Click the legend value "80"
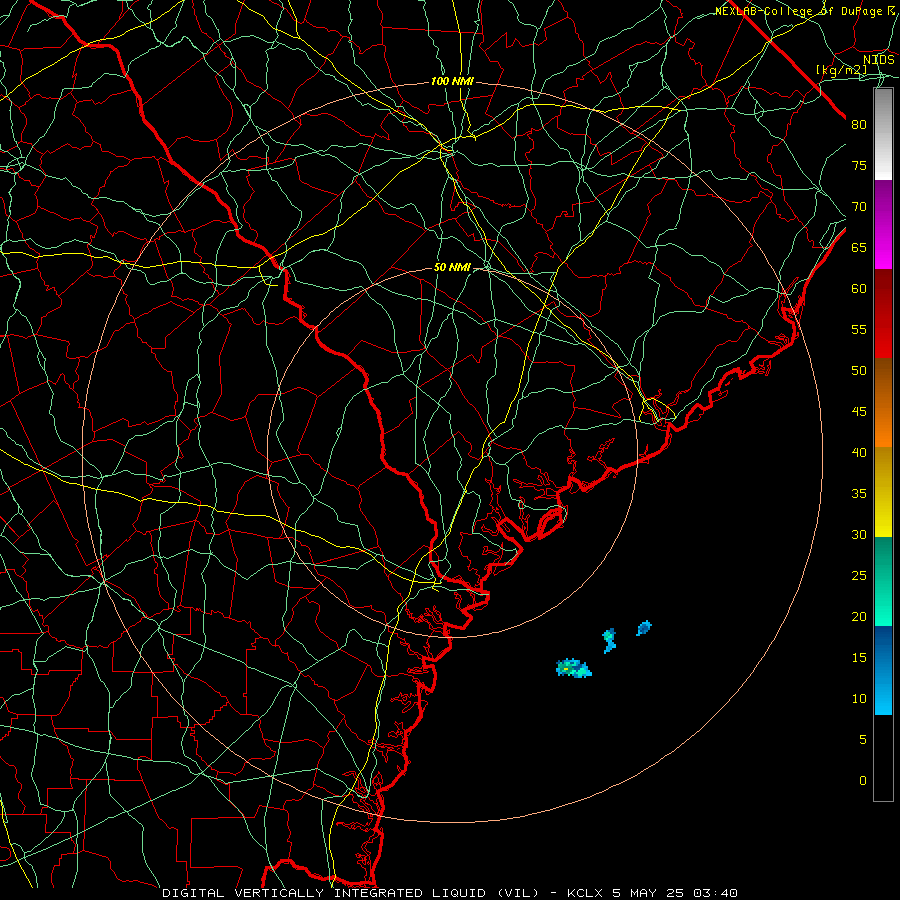This screenshot has width=900, height=900. [x=859, y=125]
